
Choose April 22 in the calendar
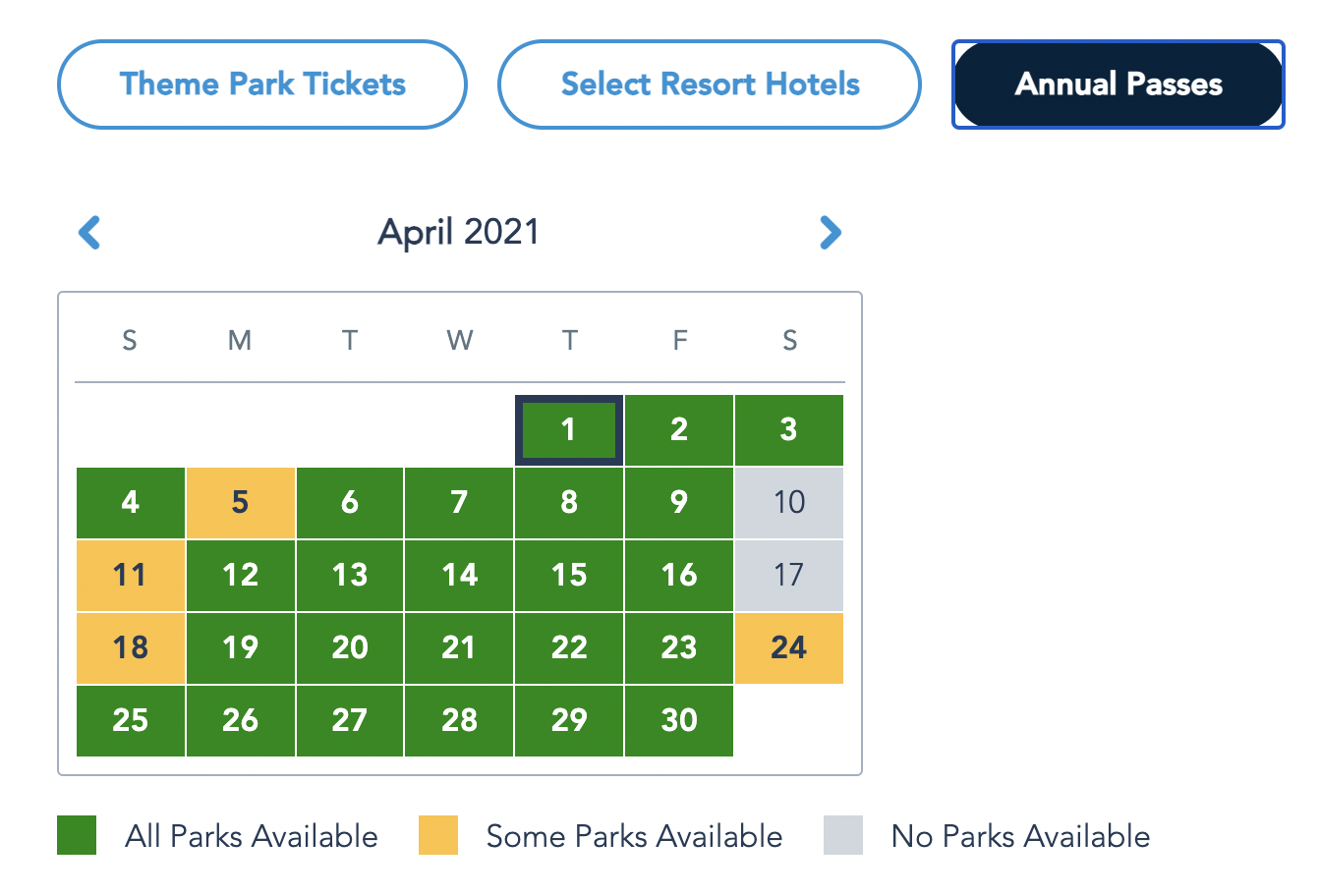569,648
